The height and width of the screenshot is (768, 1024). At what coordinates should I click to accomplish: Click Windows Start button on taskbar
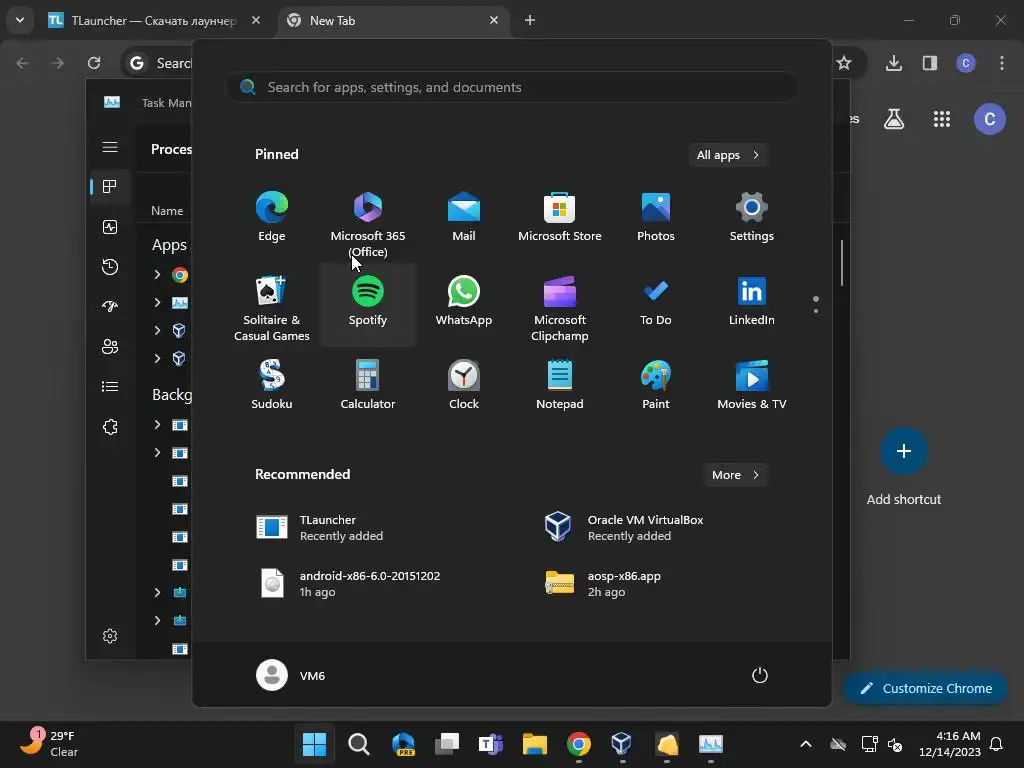point(314,744)
